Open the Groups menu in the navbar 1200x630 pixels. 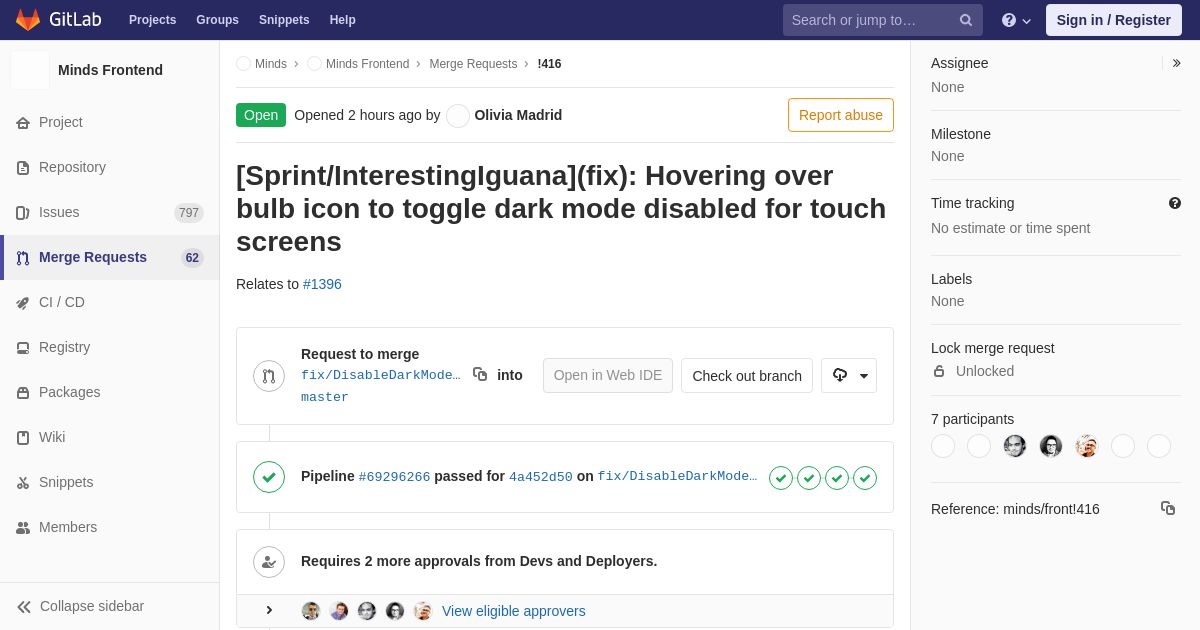coord(217,20)
